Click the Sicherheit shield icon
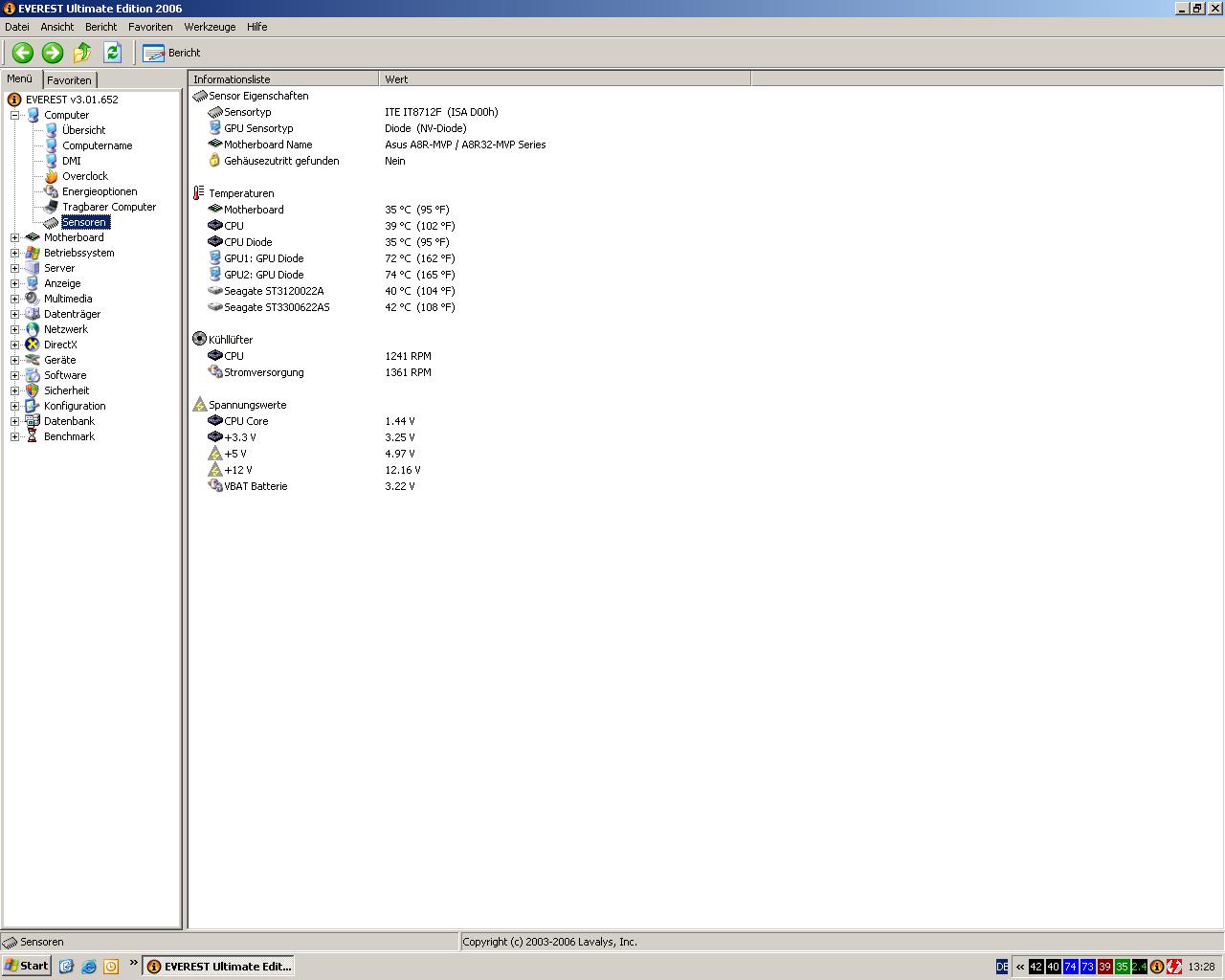The image size is (1225, 980). coord(33,390)
